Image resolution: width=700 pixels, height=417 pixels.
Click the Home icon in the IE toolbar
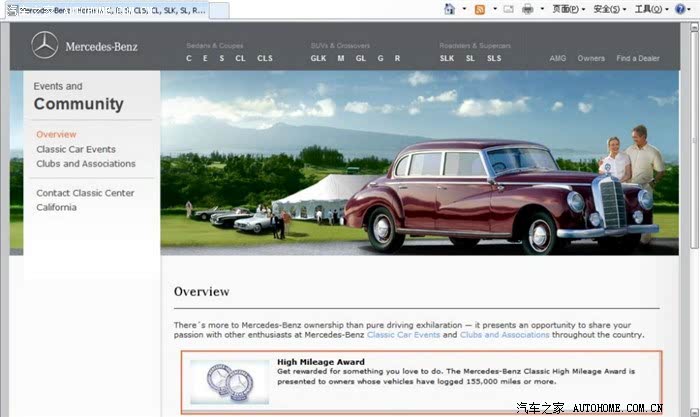[450, 9]
